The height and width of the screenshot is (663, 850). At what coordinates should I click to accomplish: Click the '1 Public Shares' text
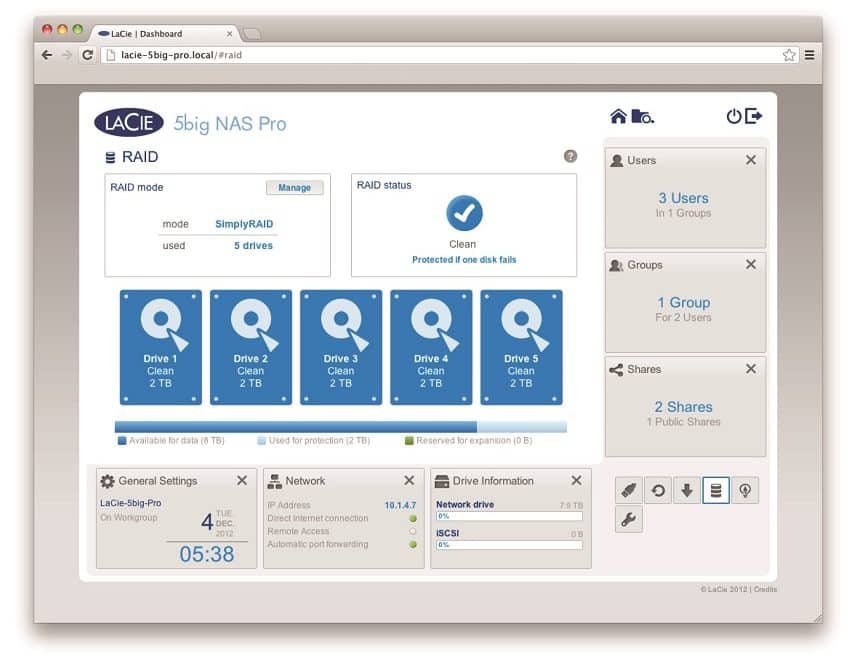pyautogui.click(x=683, y=422)
